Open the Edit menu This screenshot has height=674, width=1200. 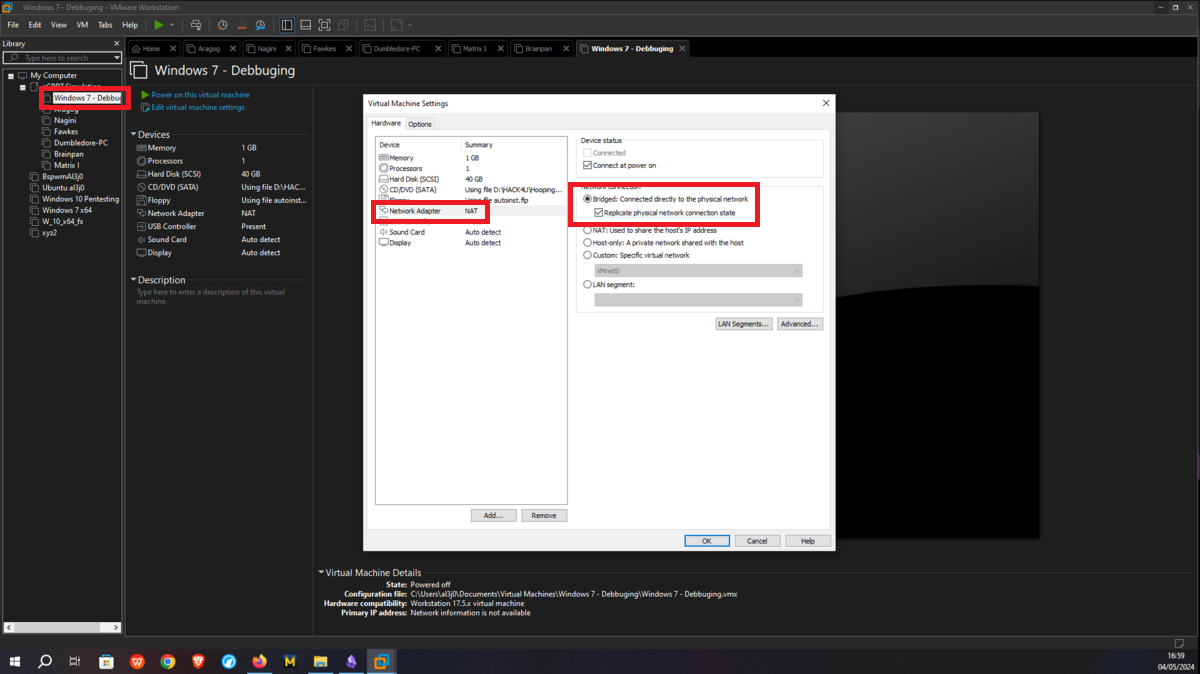[35, 25]
